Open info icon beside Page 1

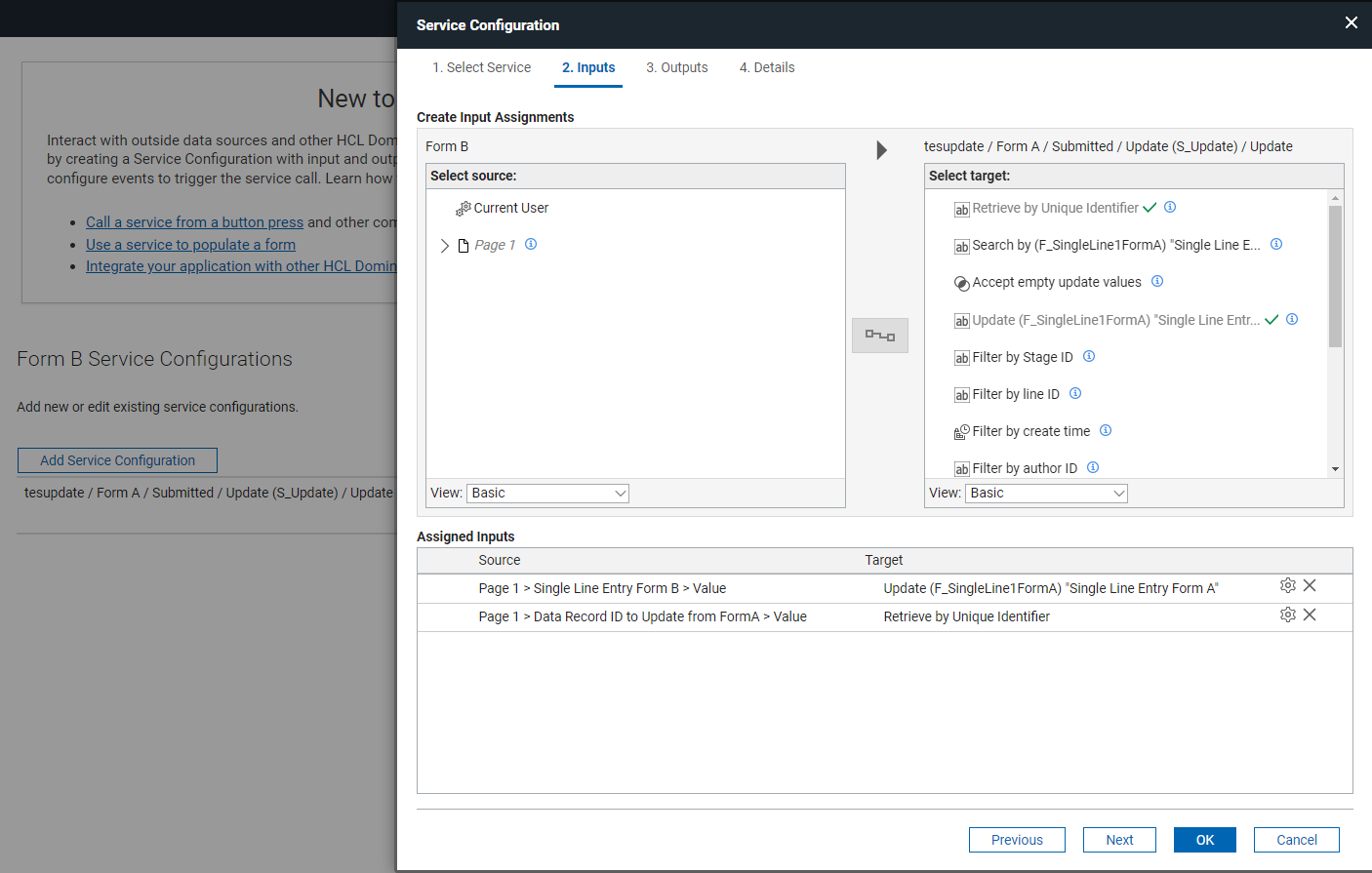(x=531, y=244)
